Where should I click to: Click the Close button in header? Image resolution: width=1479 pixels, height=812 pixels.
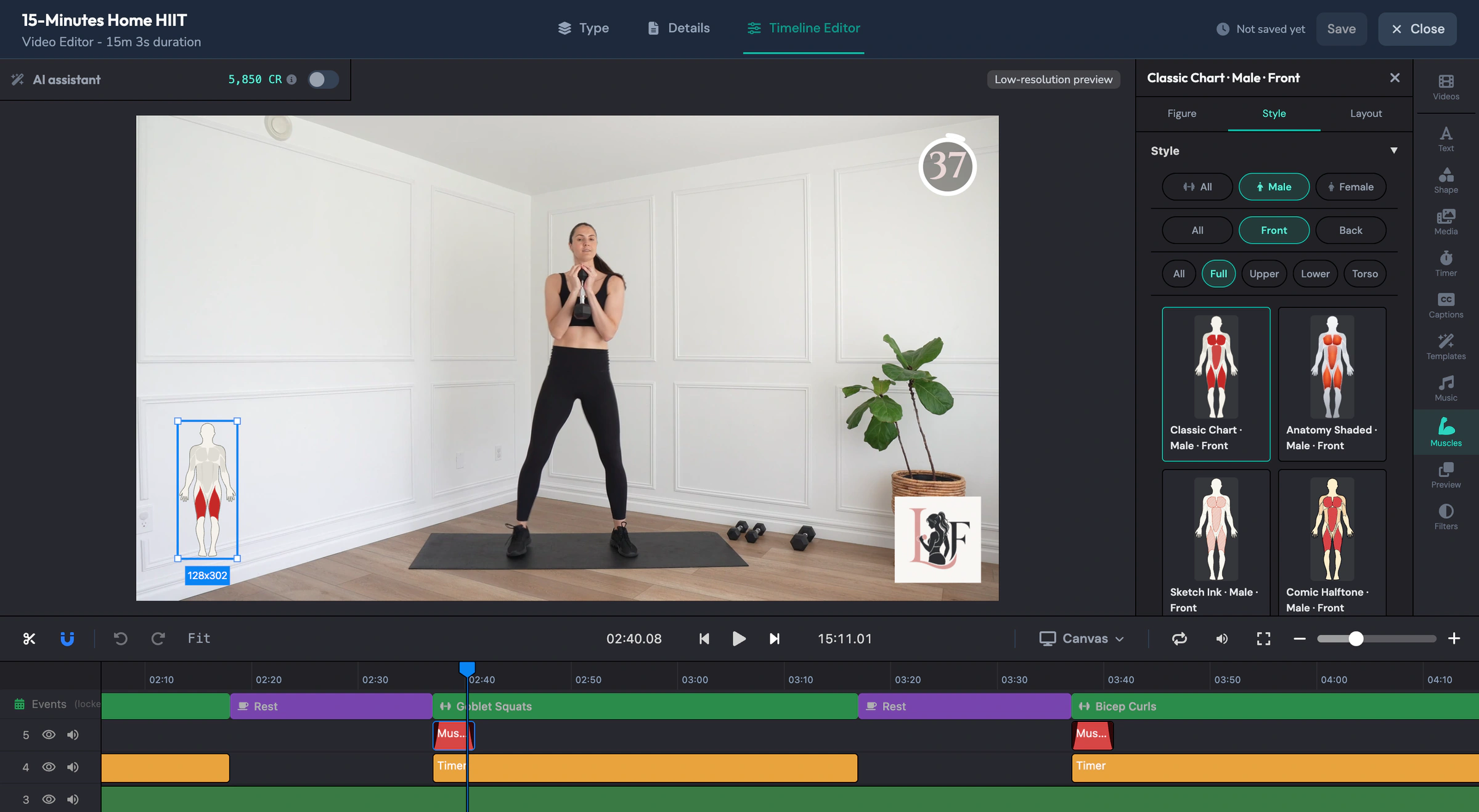point(1417,29)
